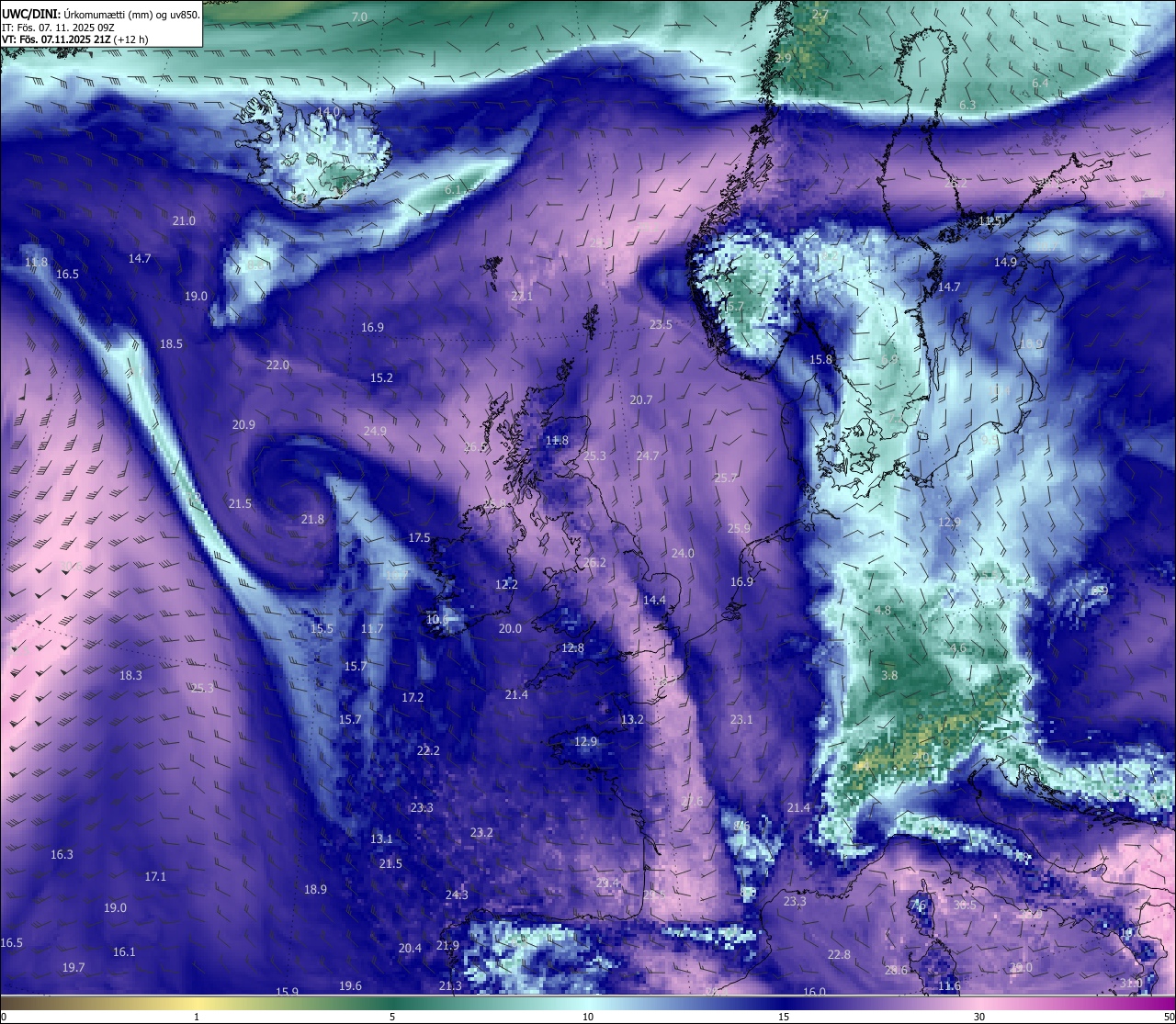Click the 23.1 value label
This screenshot has width=1176, height=1024.
click(741, 720)
